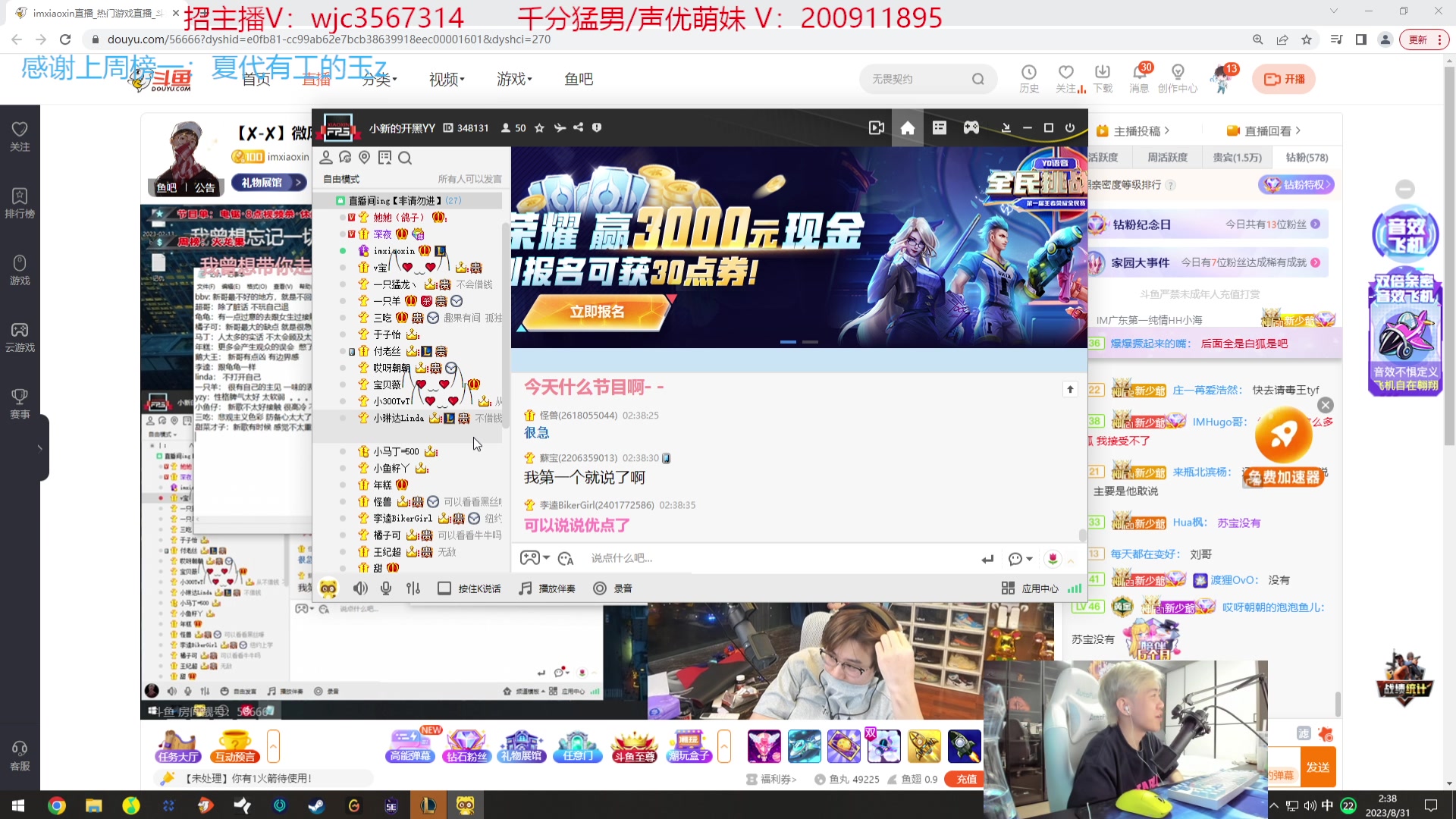Click the 开播 start streaming button
Image resolution: width=1456 pixels, height=819 pixels.
[1284, 79]
